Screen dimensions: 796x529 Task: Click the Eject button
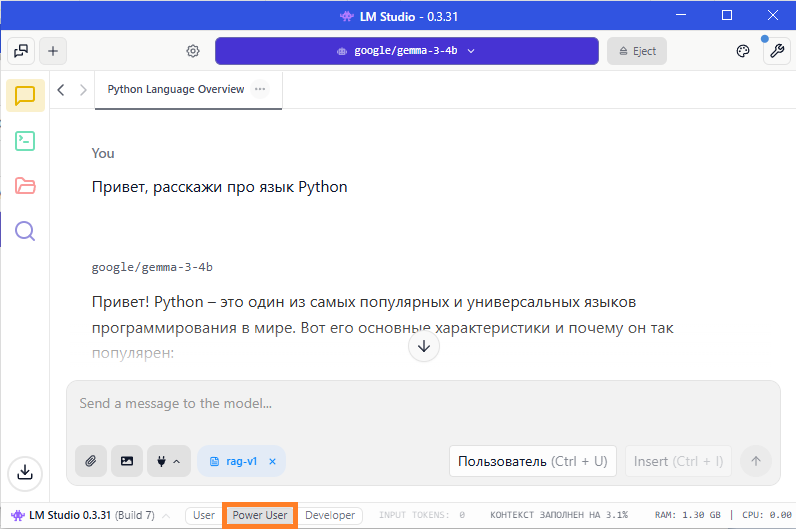637,51
